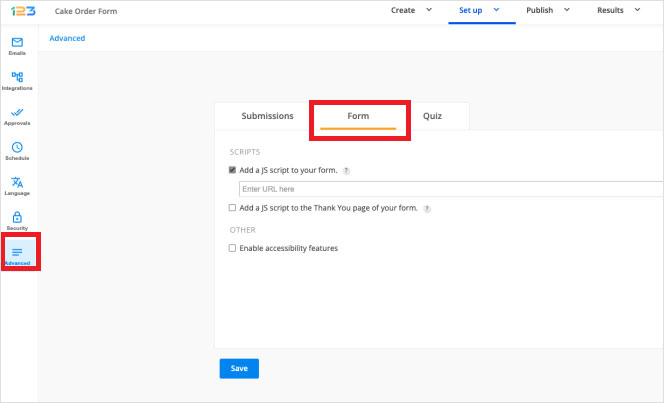Expand the Create menu chevron
This screenshot has height=403, width=664.
click(x=429, y=10)
